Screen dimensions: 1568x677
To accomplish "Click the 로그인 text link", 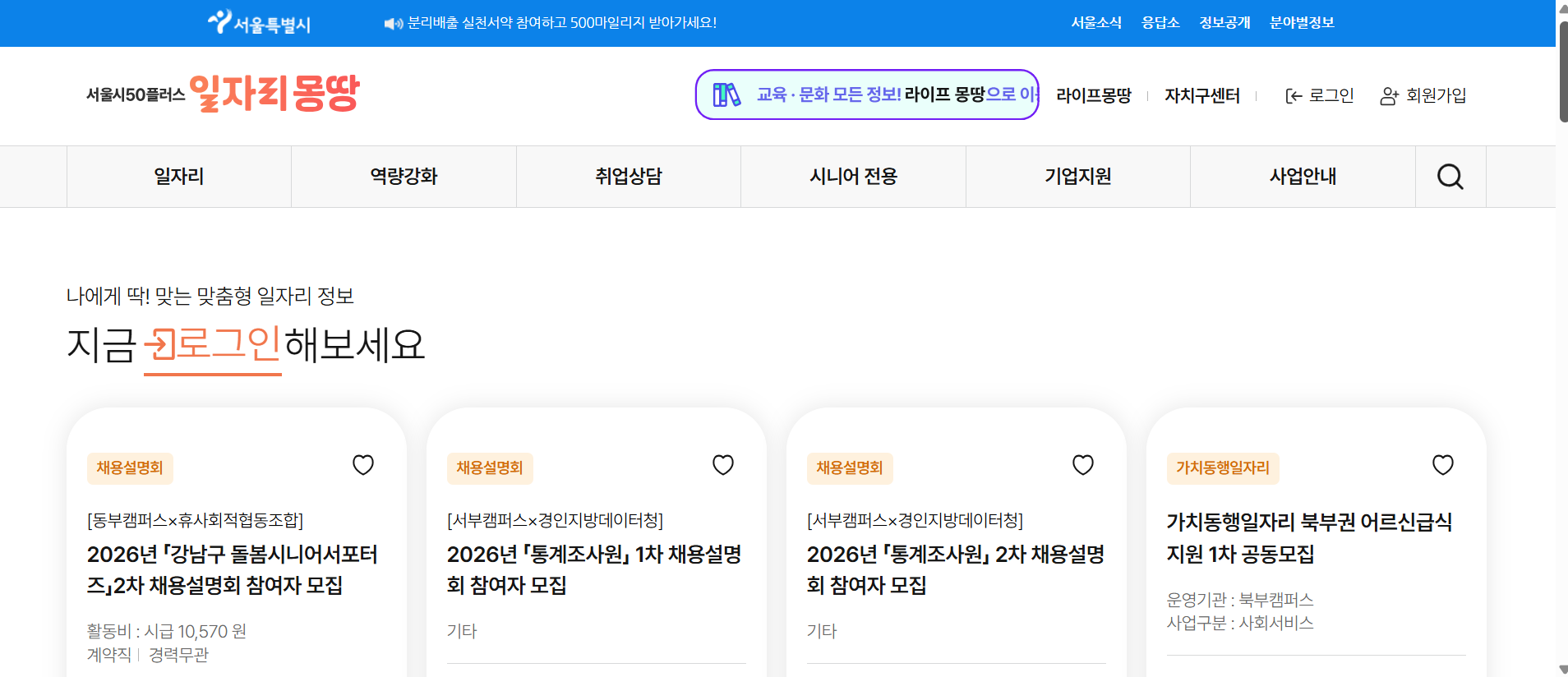I will tap(1331, 96).
